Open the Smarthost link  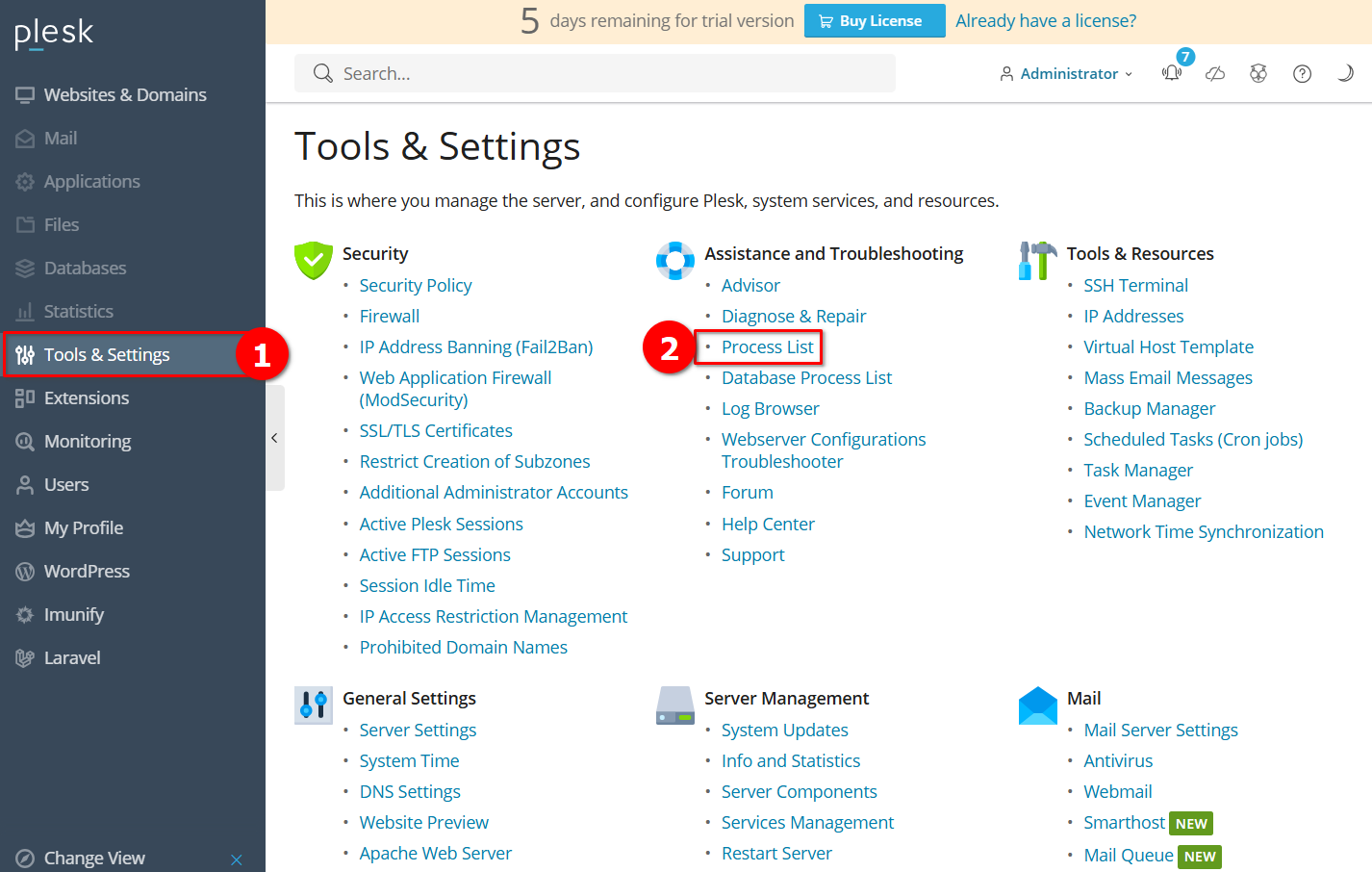point(1125,822)
